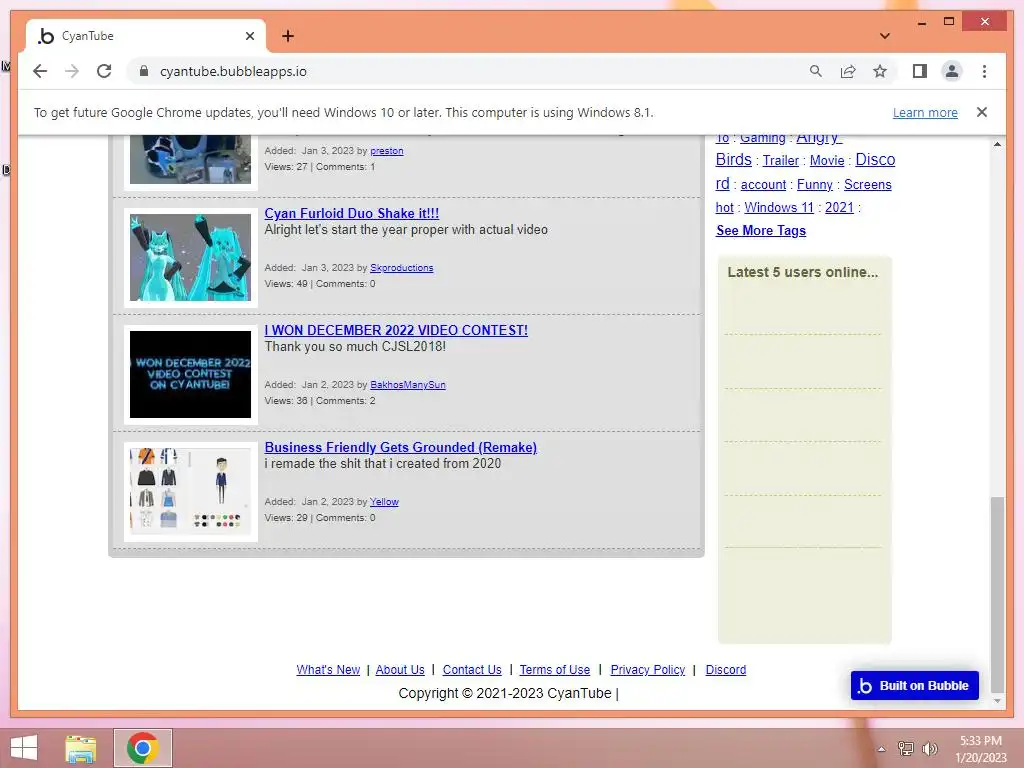1024x768 pixels.
Task: Reload the CyanTube page
Action: 104,71
